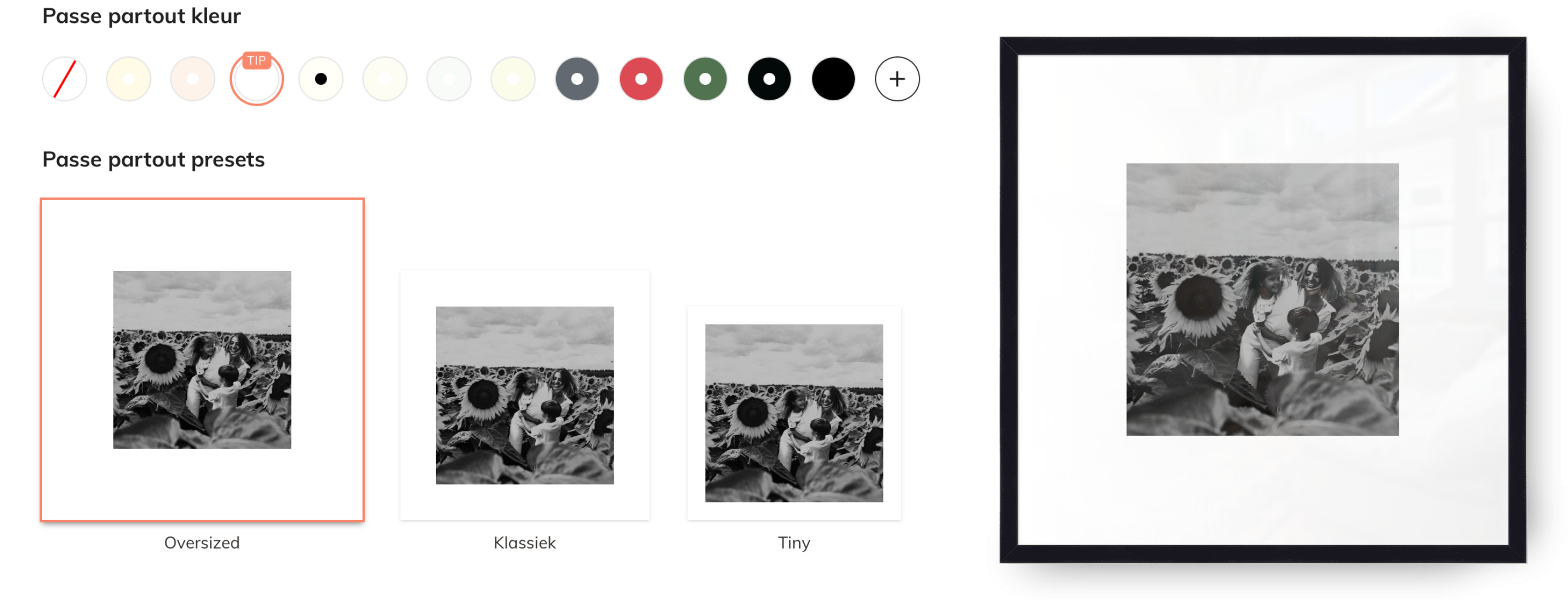Select the Klassiek preset thumbnail
The height and width of the screenshot is (600, 1568).
[525, 396]
